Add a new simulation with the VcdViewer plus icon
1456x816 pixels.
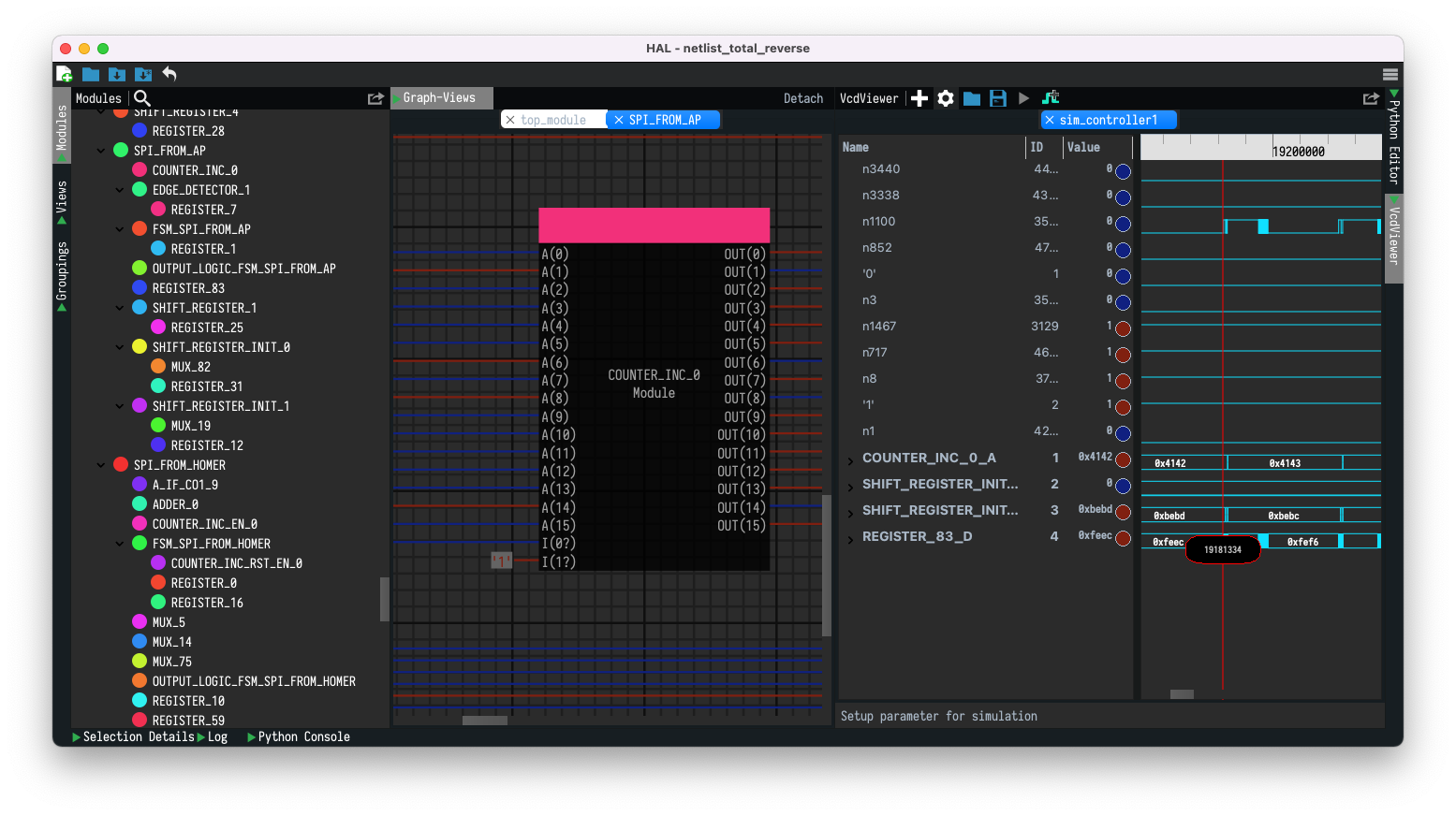pyautogui.click(x=919, y=98)
